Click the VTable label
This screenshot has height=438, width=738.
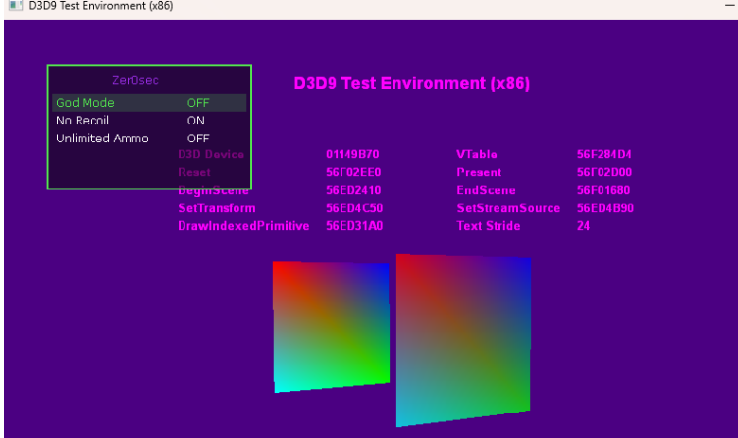point(477,155)
